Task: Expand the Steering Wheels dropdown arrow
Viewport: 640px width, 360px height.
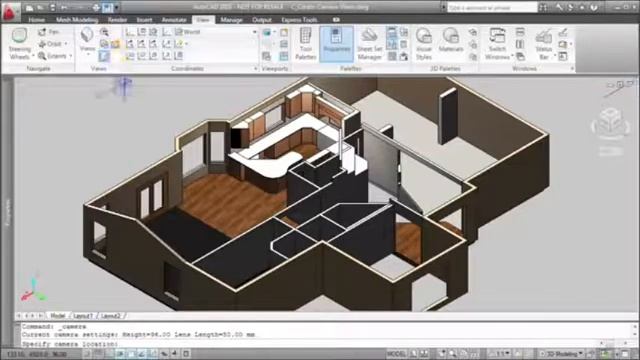Action: tap(33, 56)
